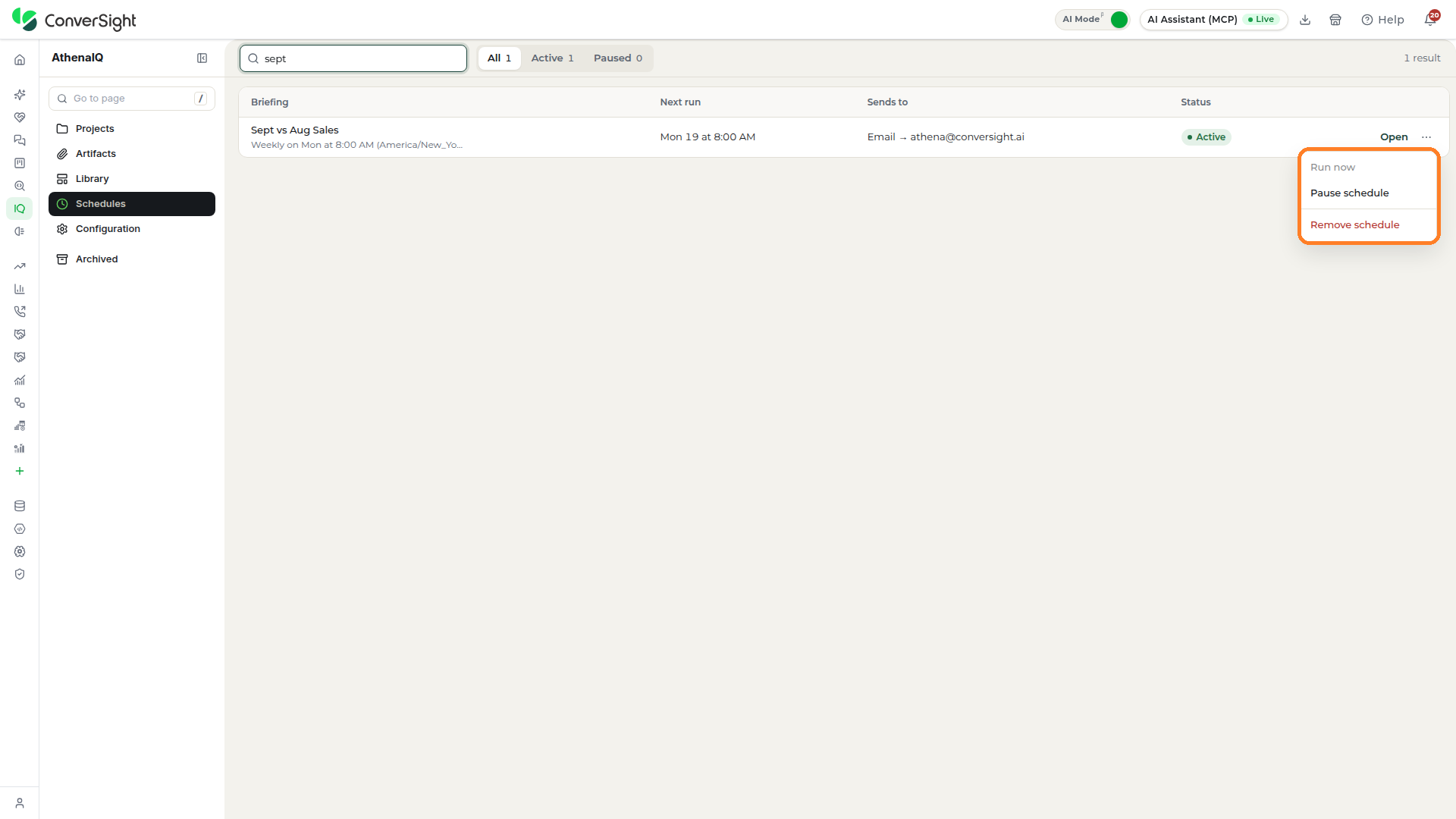Image resolution: width=1456 pixels, height=819 pixels.
Task: Click the green plus icon in rail
Action: point(20,471)
